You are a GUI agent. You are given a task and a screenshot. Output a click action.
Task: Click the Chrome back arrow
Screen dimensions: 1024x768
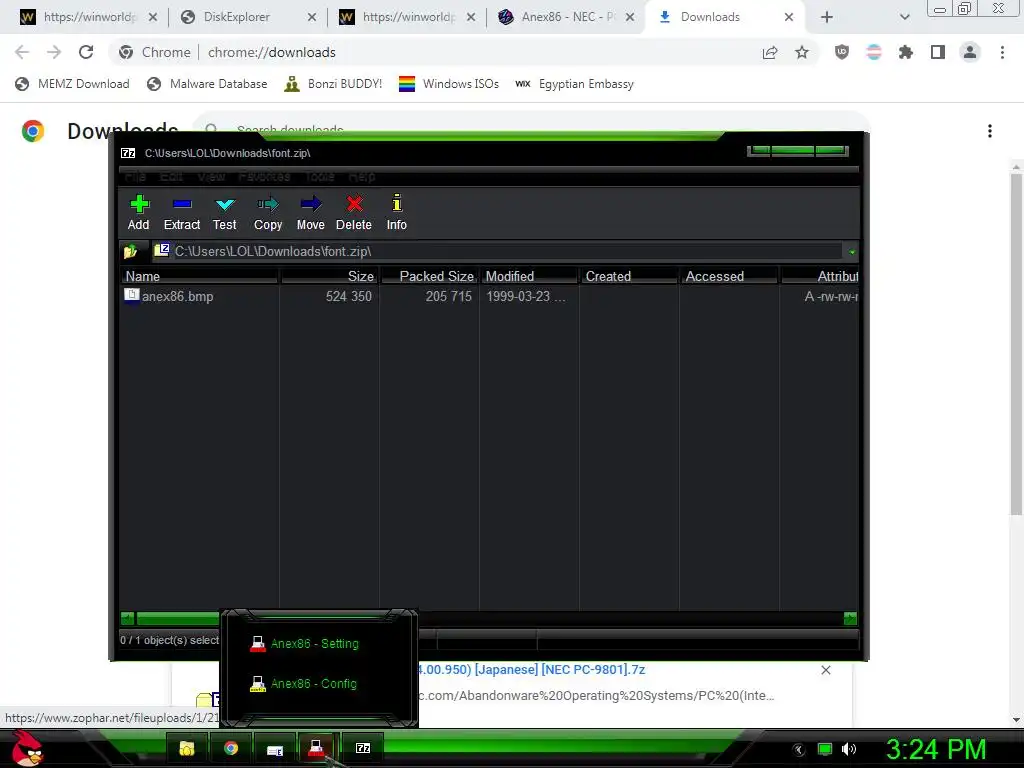(x=22, y=52)
